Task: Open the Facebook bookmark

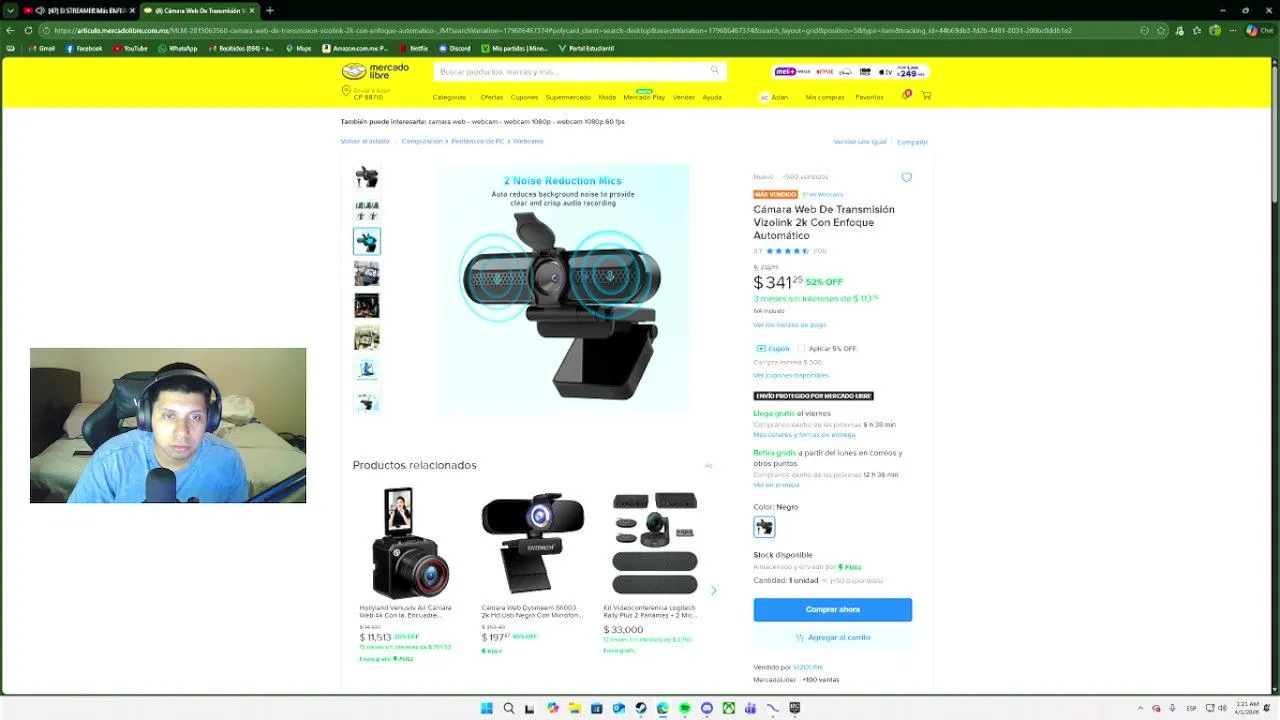Action: [84, 48]
